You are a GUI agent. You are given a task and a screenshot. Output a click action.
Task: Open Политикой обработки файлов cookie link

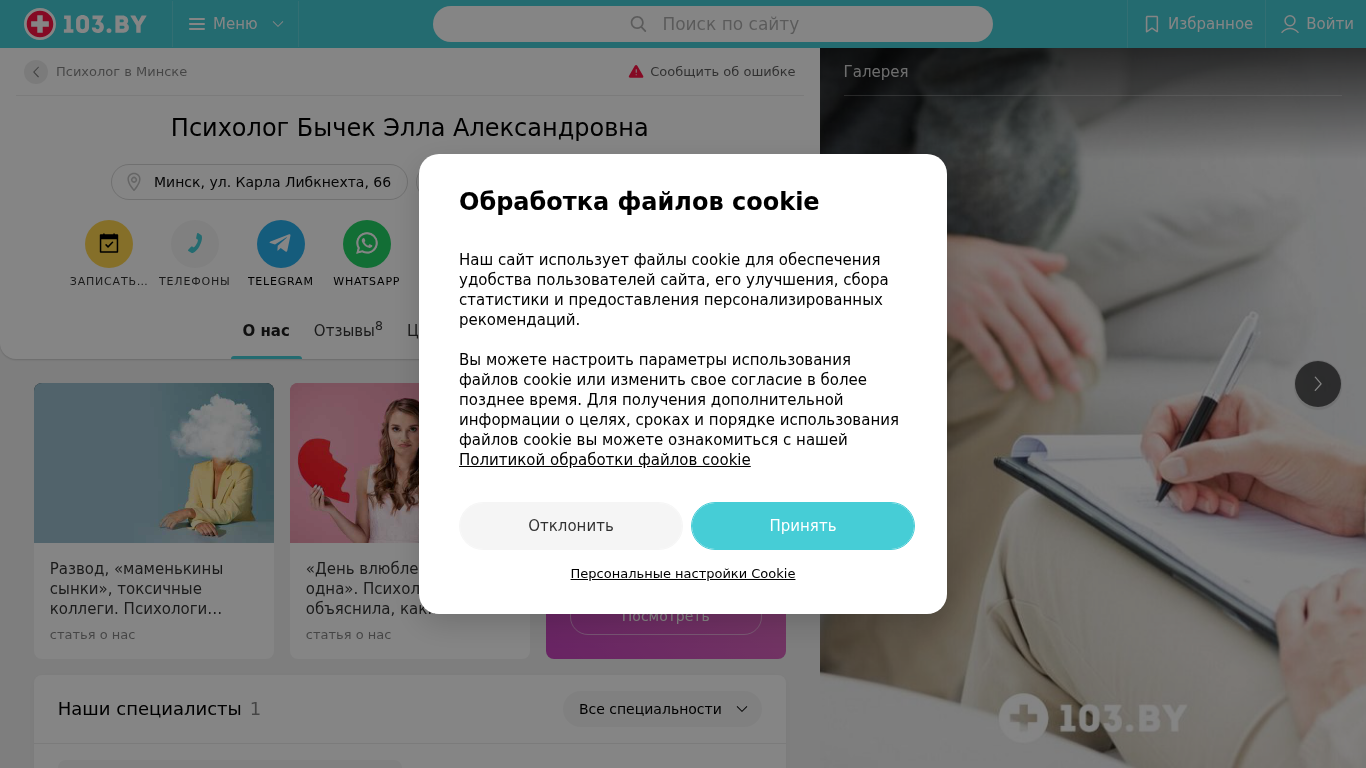point(604,460)
